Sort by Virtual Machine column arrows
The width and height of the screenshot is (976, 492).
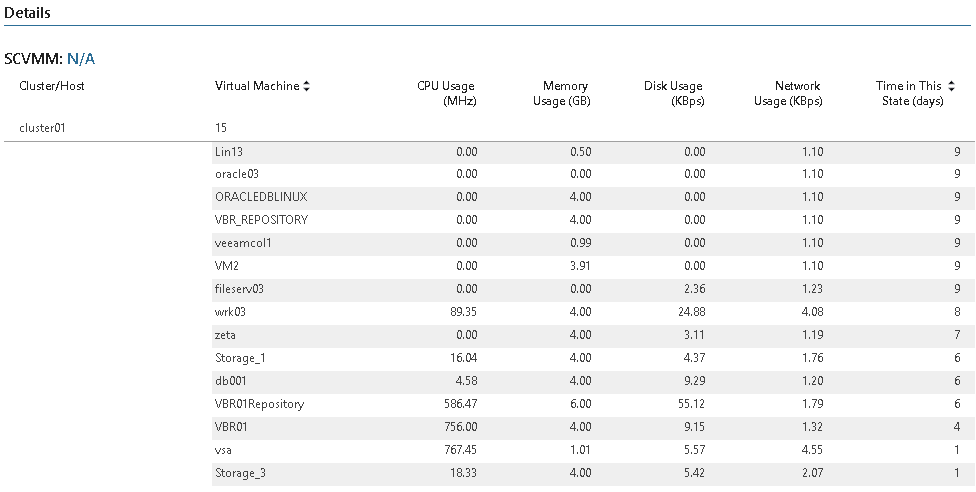306,87
